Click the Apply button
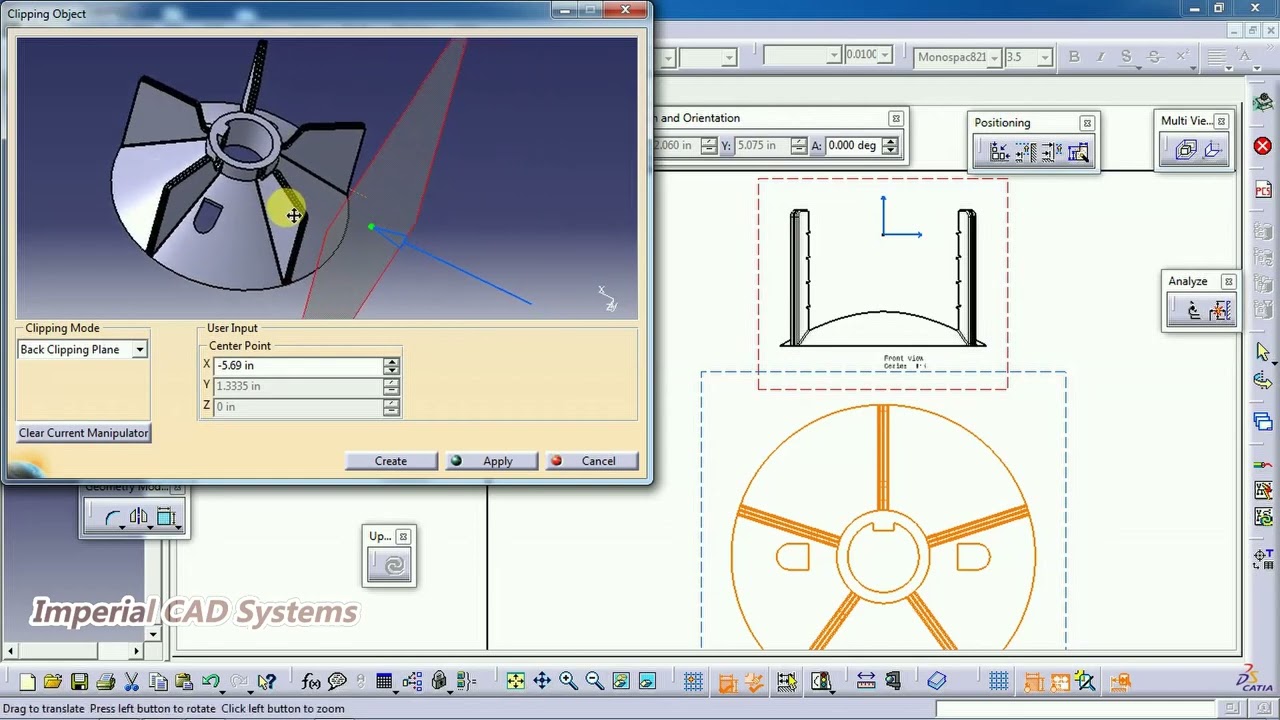 coord(492,461)
